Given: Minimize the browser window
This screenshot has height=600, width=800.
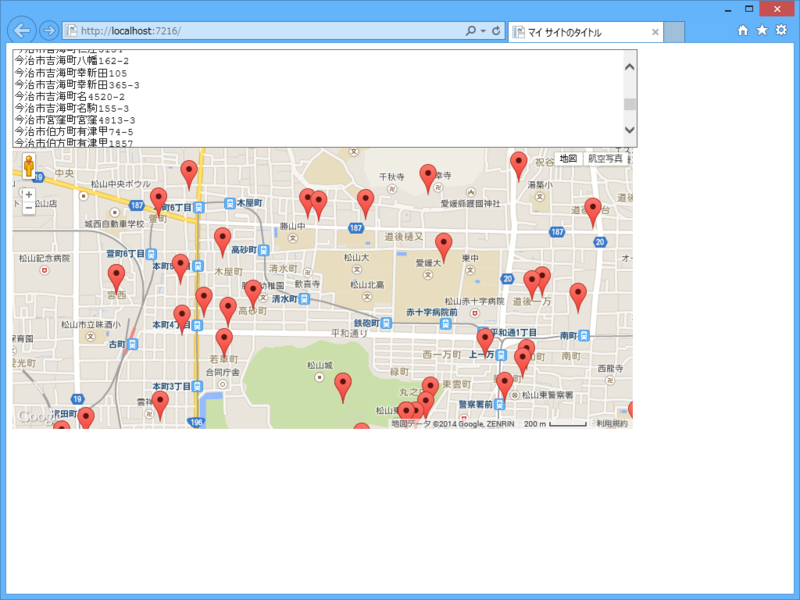Looking at the screenshot, I should point(728,10).
